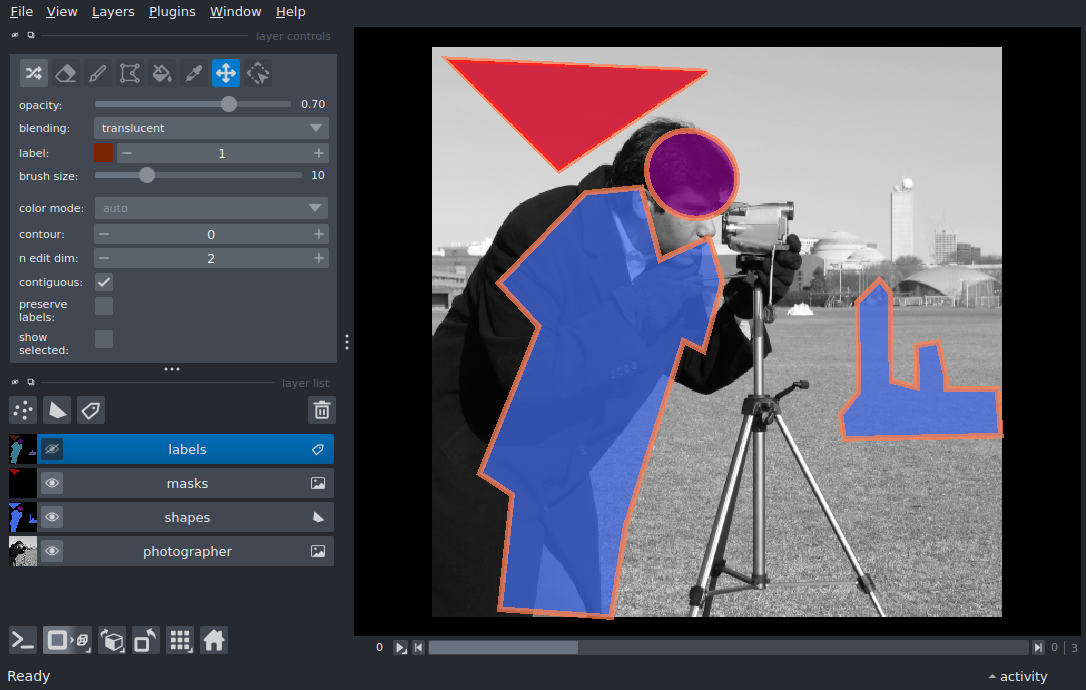Viewport: 1086px width, 690px height.
Task: Disable the contiguous checkbox
Action: pos(104,282)
